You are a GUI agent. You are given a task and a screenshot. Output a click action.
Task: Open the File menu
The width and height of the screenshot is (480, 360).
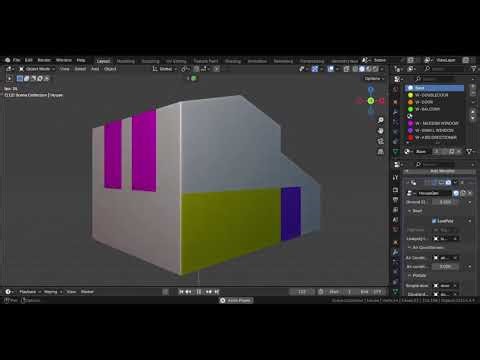(17, 60)
